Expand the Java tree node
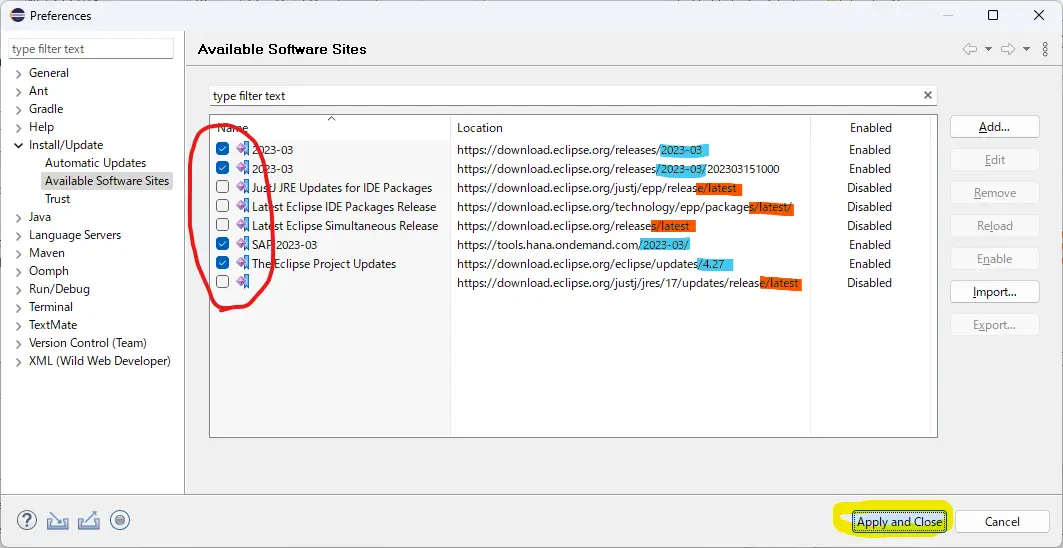This screenshot has width=1063, height=548. [x=18, y=217]
